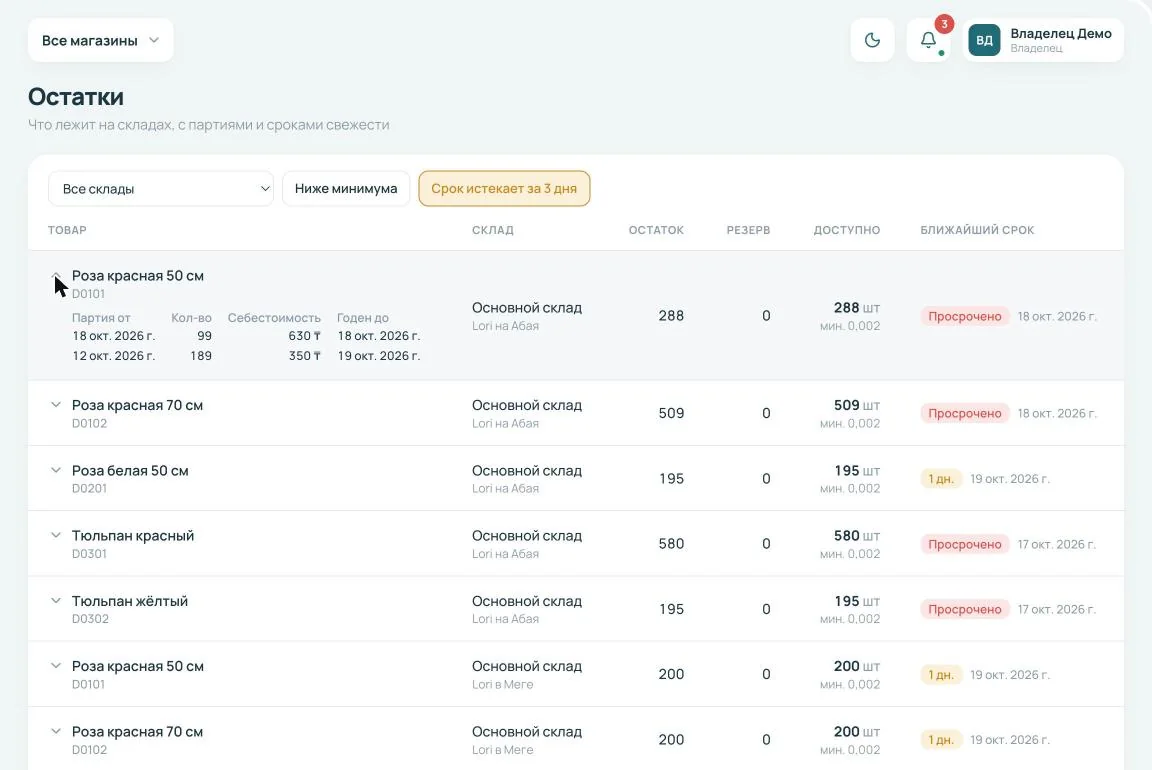Click the D0201 product code
The height and width of the screenshot is (770, 1152).
[x=90, y=489]
